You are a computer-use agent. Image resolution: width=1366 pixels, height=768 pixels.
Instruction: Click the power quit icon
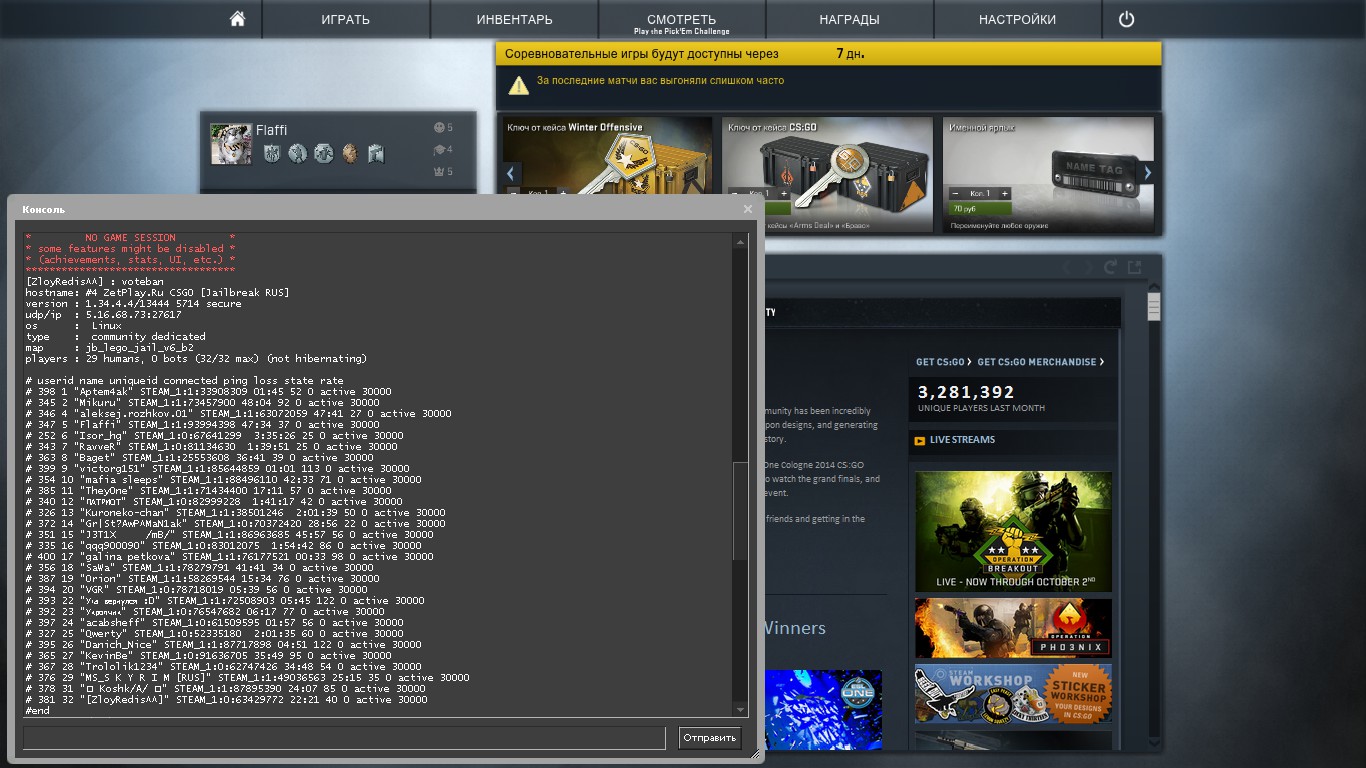[1126, 19]
